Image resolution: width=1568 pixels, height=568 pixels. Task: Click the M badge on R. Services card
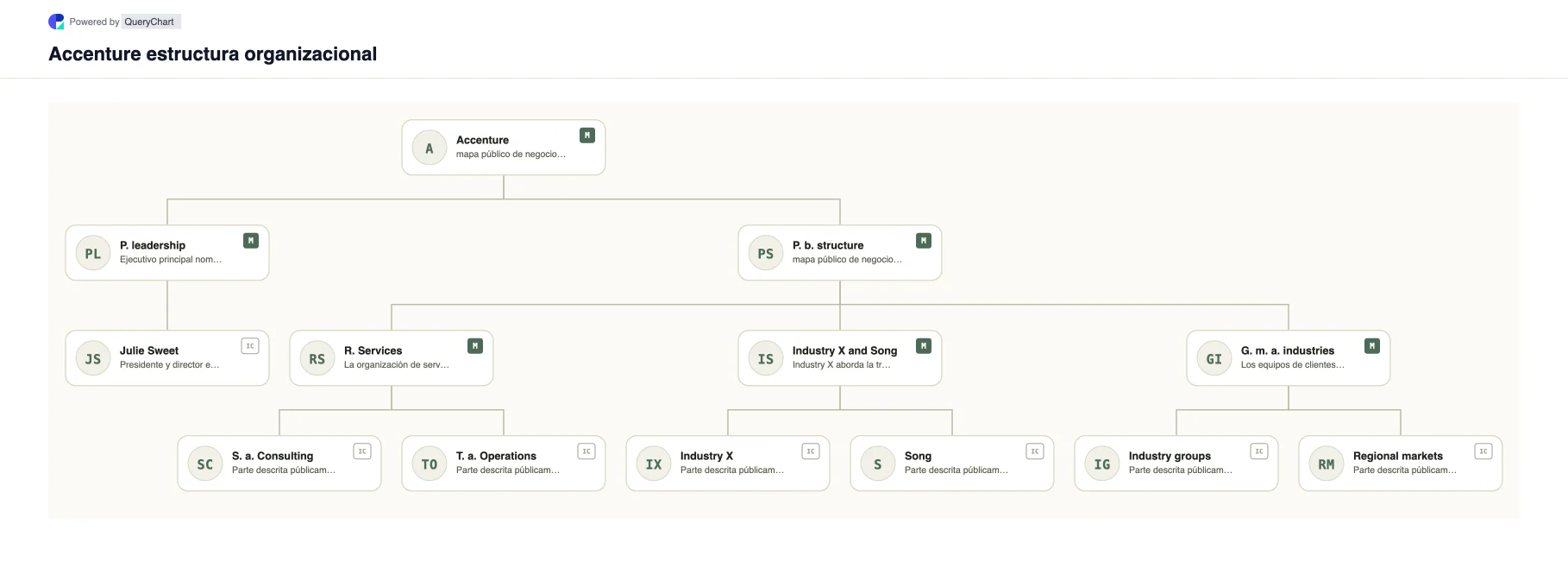pyautogui.click(x=475, y=346)
